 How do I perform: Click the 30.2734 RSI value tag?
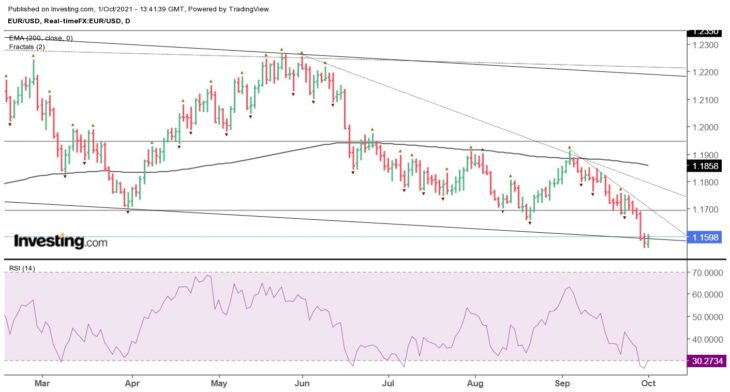(x=707, y=361)
